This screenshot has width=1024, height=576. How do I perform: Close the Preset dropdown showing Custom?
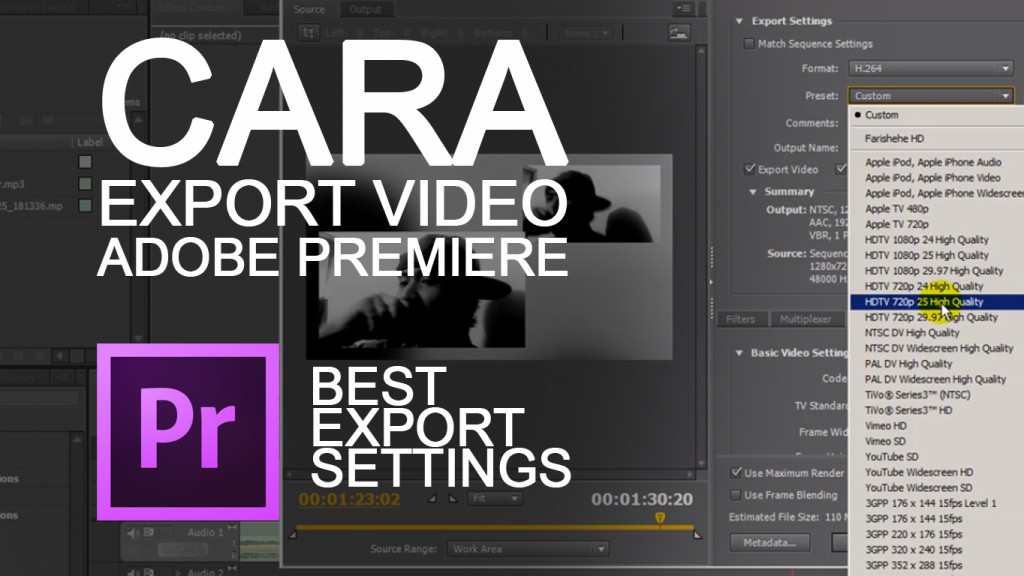click(x=931, y=95)
